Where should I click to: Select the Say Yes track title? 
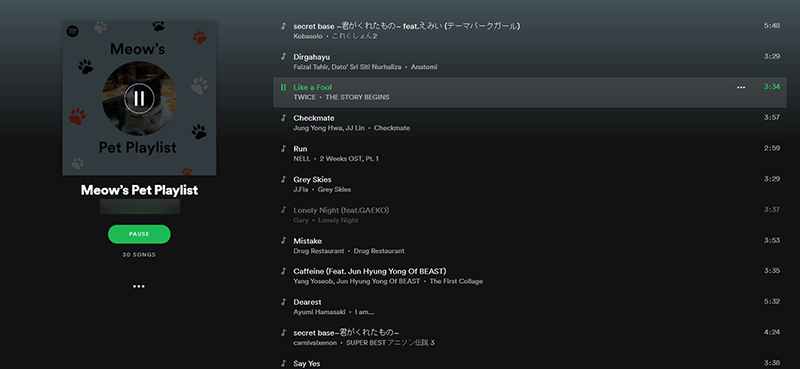(307, 363)
